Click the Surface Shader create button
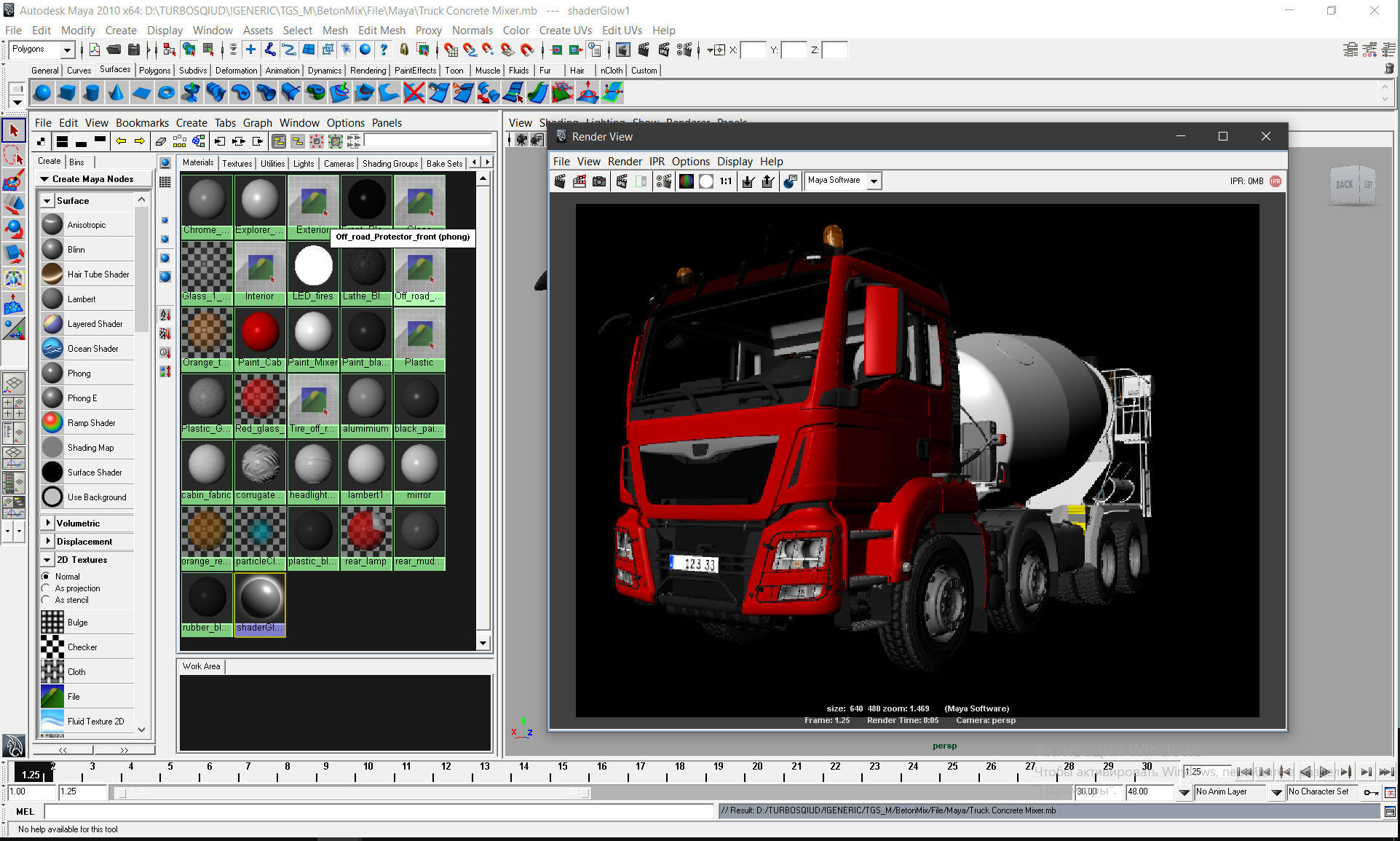This screenshot has width=1400, height=841. tap(88, 472)
